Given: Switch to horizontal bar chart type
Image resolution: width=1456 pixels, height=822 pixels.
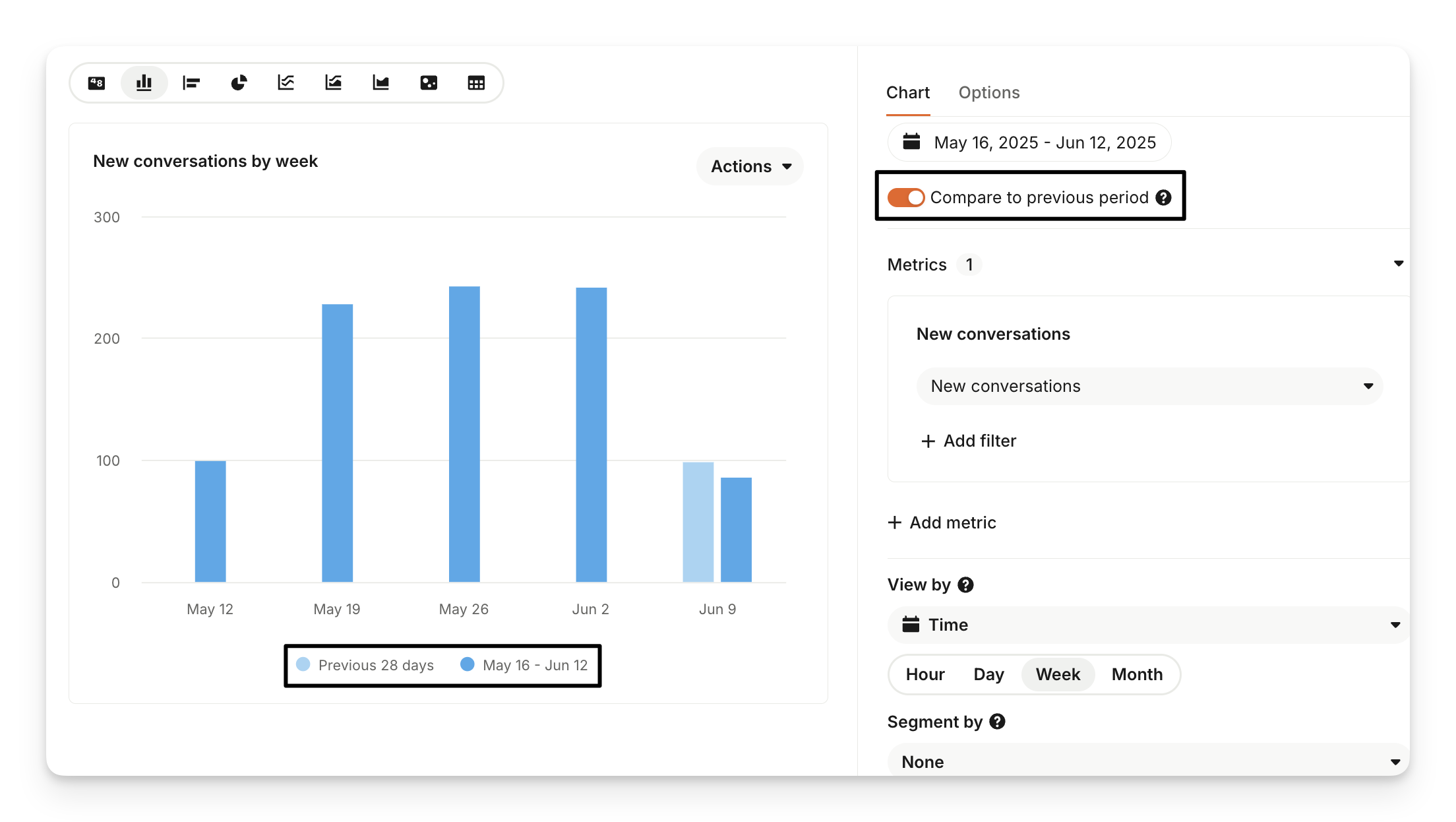Looking at the screenshot, I should click(x=191, y=82).
